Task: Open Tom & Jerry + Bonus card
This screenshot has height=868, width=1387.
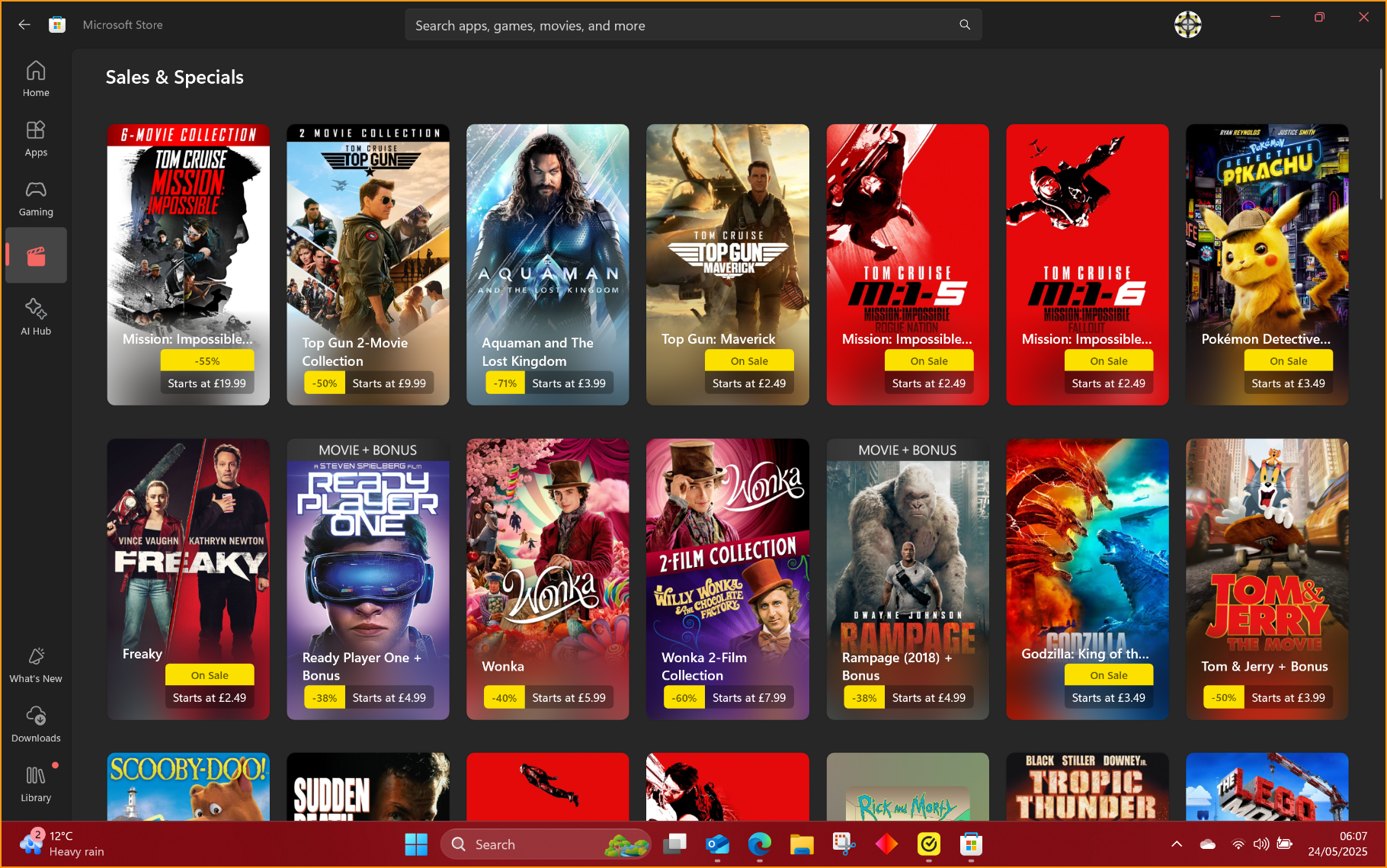Action: click(1267, 579)
